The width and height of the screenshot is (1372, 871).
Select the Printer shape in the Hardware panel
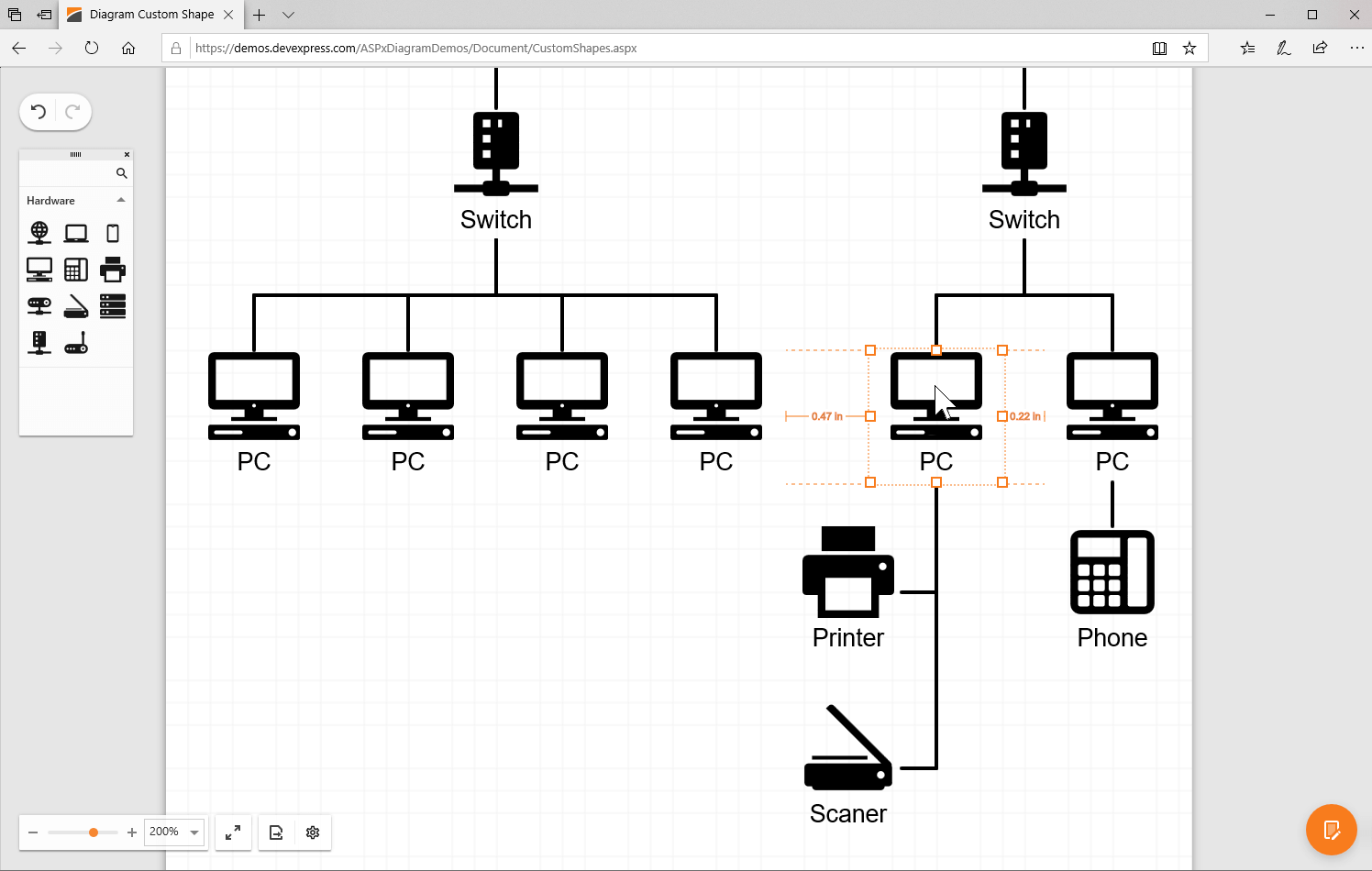tap(113, 269)
